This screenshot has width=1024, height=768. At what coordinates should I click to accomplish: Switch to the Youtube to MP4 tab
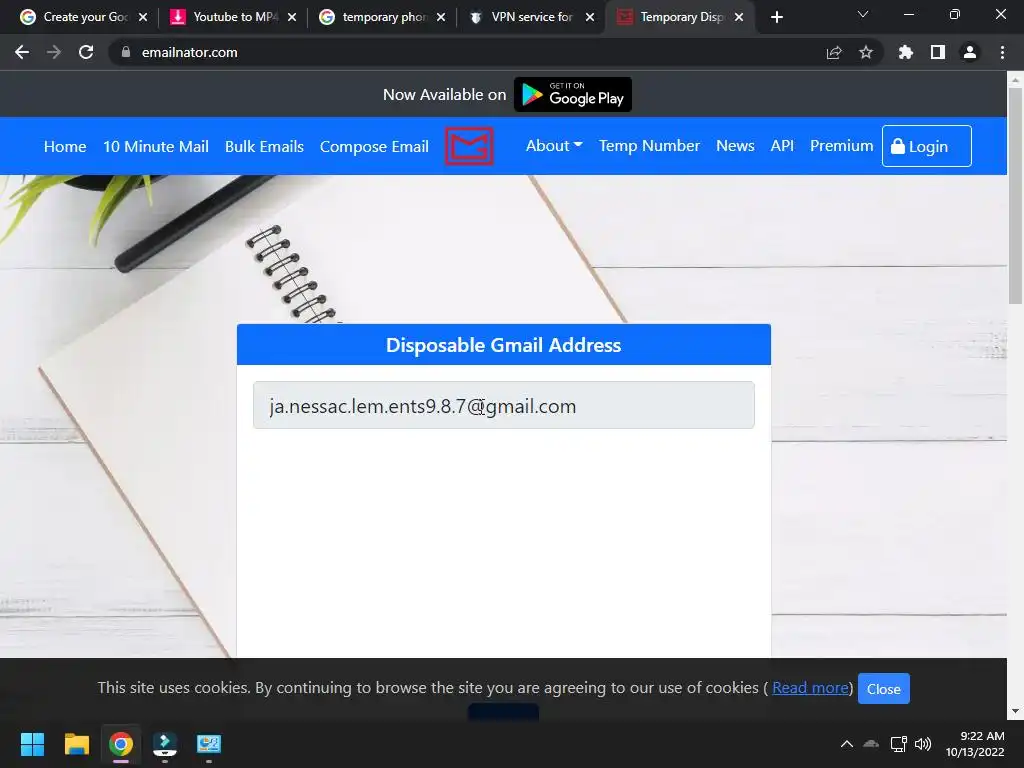[x=234, y=17]
